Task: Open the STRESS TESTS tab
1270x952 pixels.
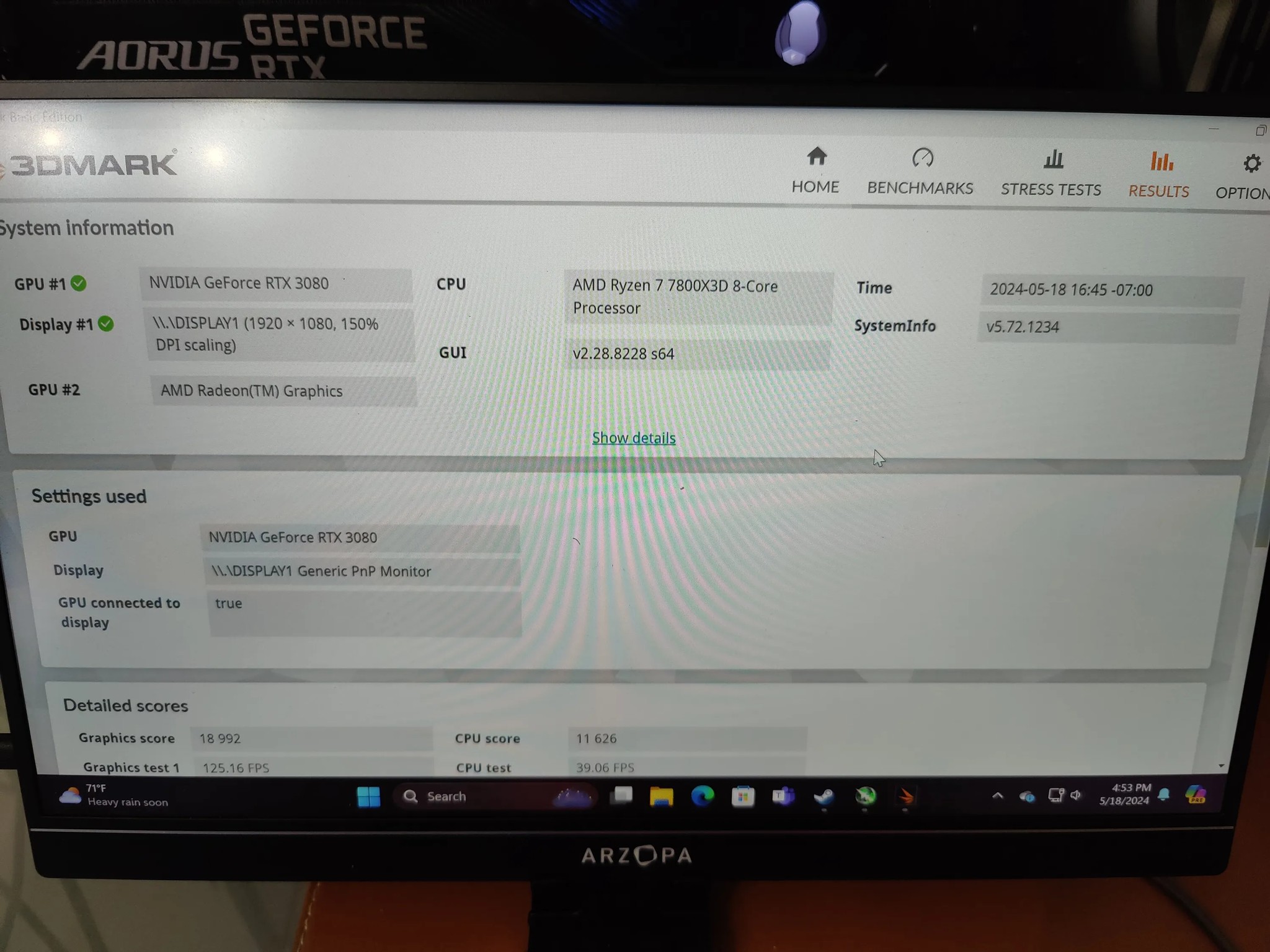Action: coord(1051,174)
